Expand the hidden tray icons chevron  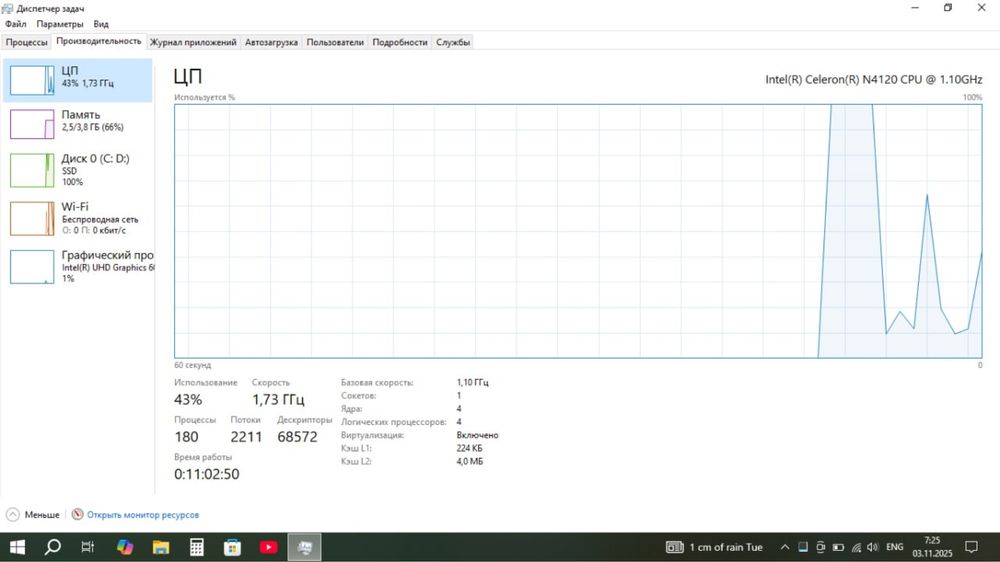pos(785,547)
